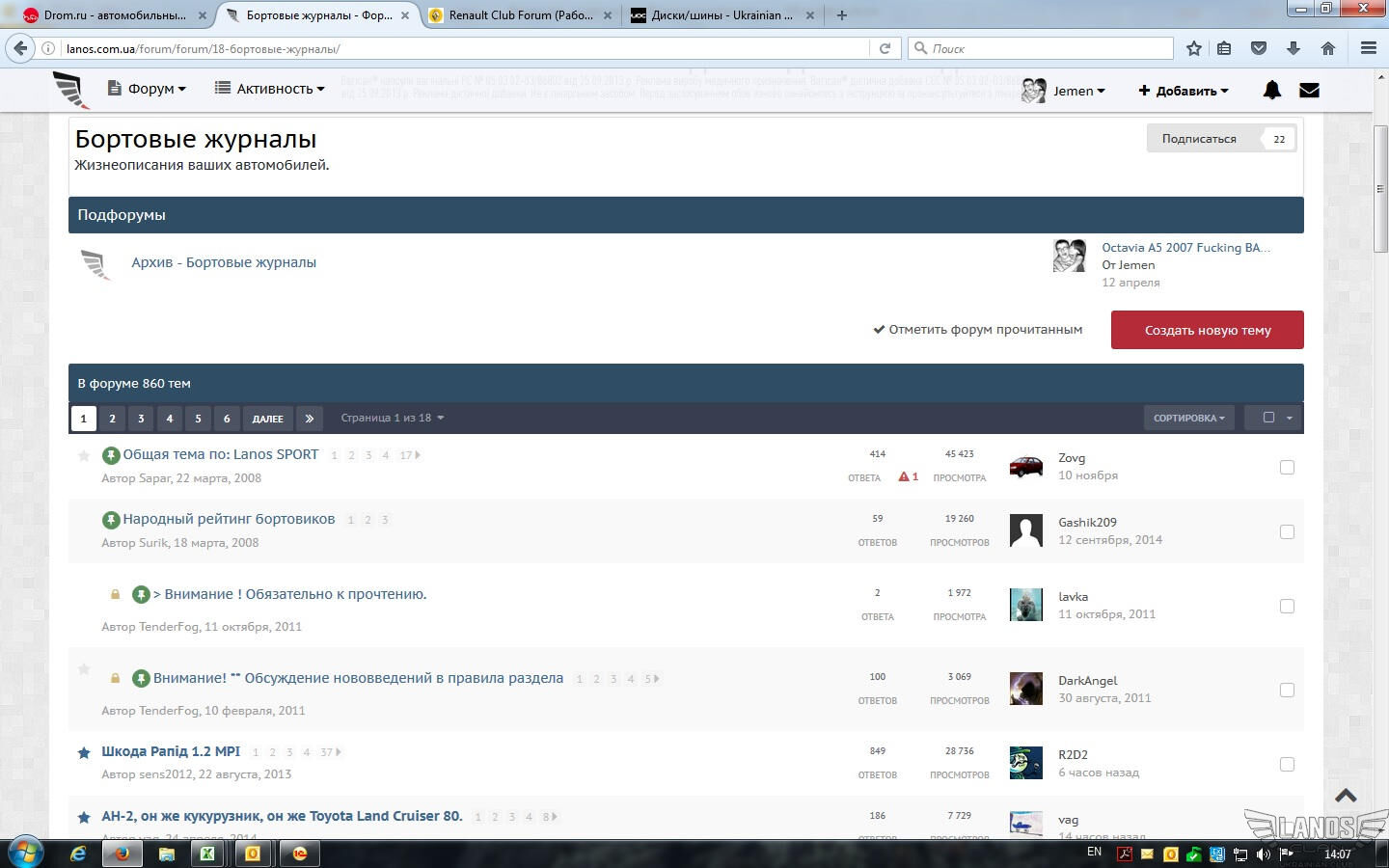
Task: Click lock icon on Обязательно к прочтению topic
Action: coord(115,594)
